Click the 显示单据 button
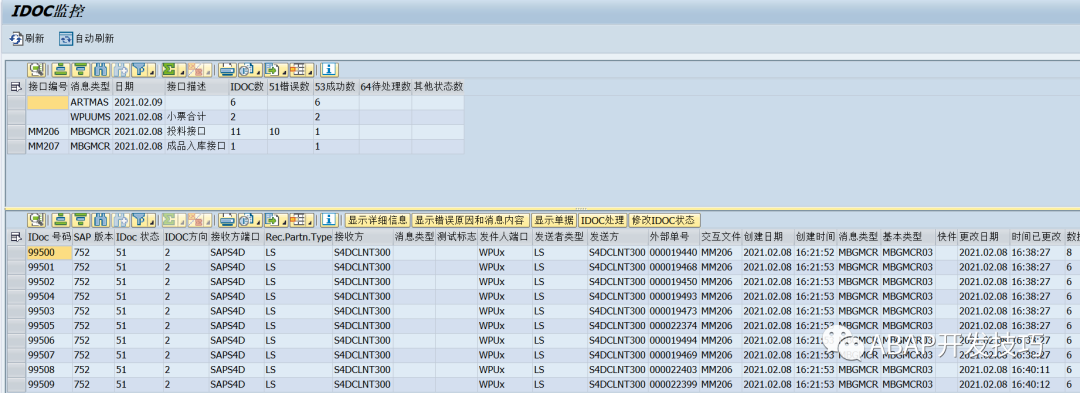This screenshot has width=1080, height=393. (x=554, y=220)
